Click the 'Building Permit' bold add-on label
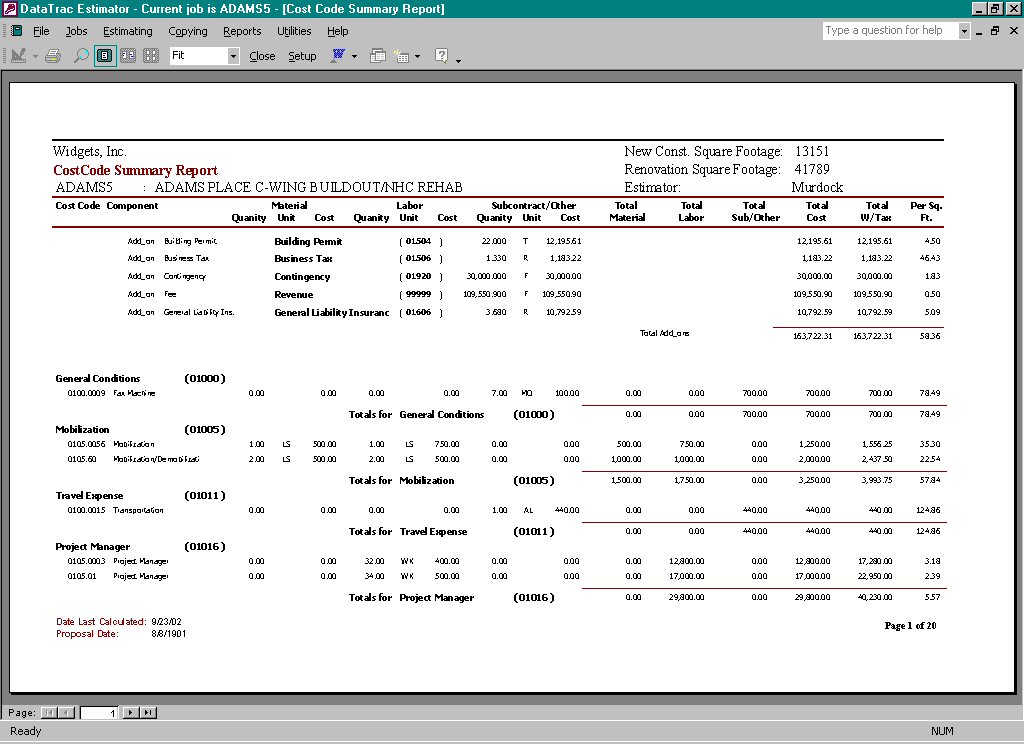 (308, 241)
